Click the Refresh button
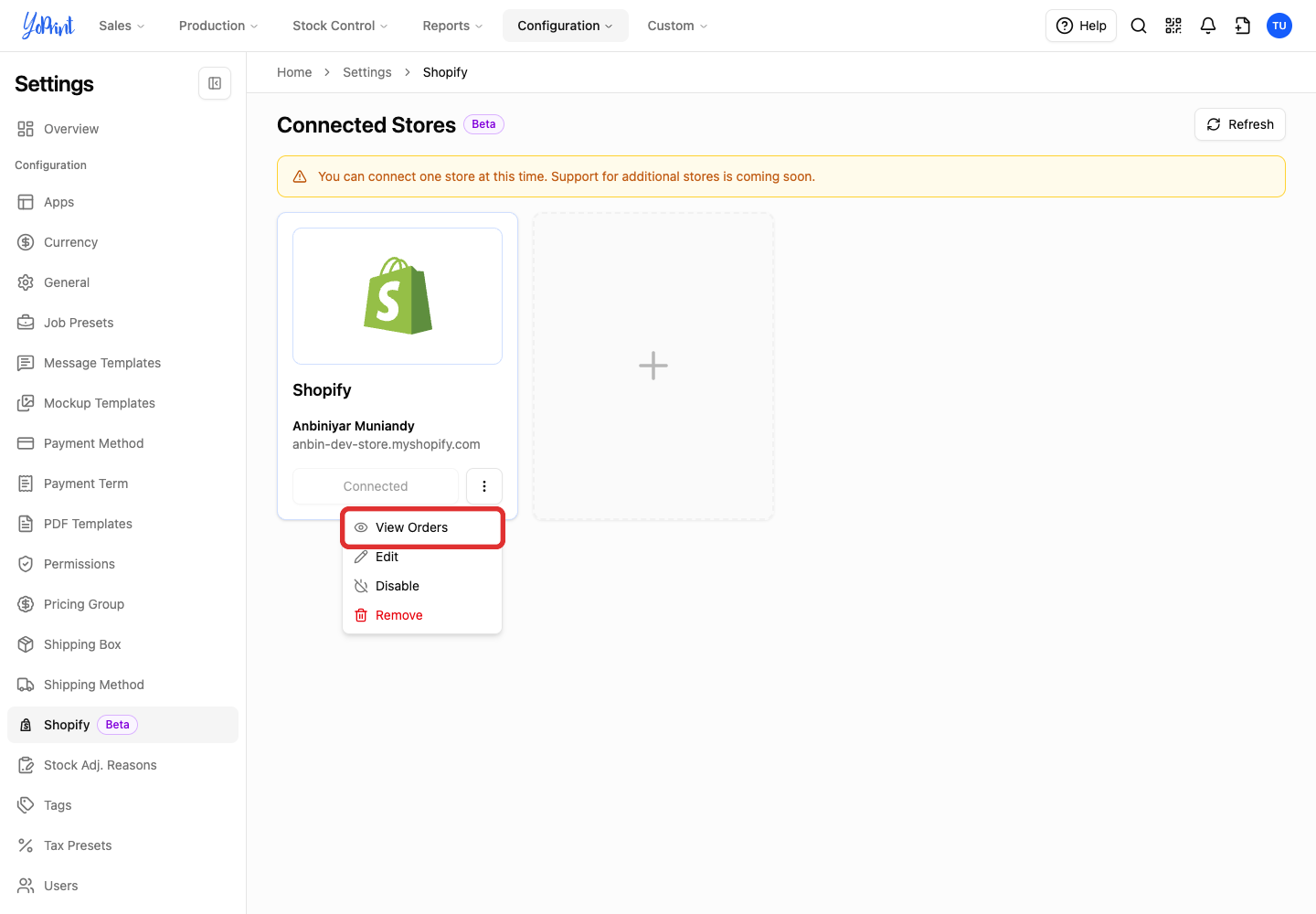Image resolution: width=1316 pixels, height=914 pixels. pos(1239,124)
